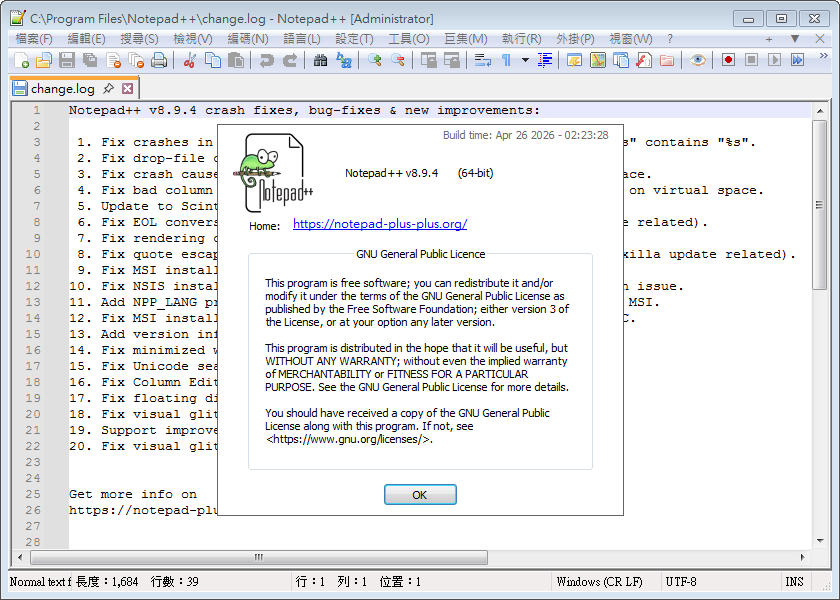Viewport: 840px width, 600px height.
Task: Click the Notepad++ chameleon logo in dialog
Action: coord(273,173)
